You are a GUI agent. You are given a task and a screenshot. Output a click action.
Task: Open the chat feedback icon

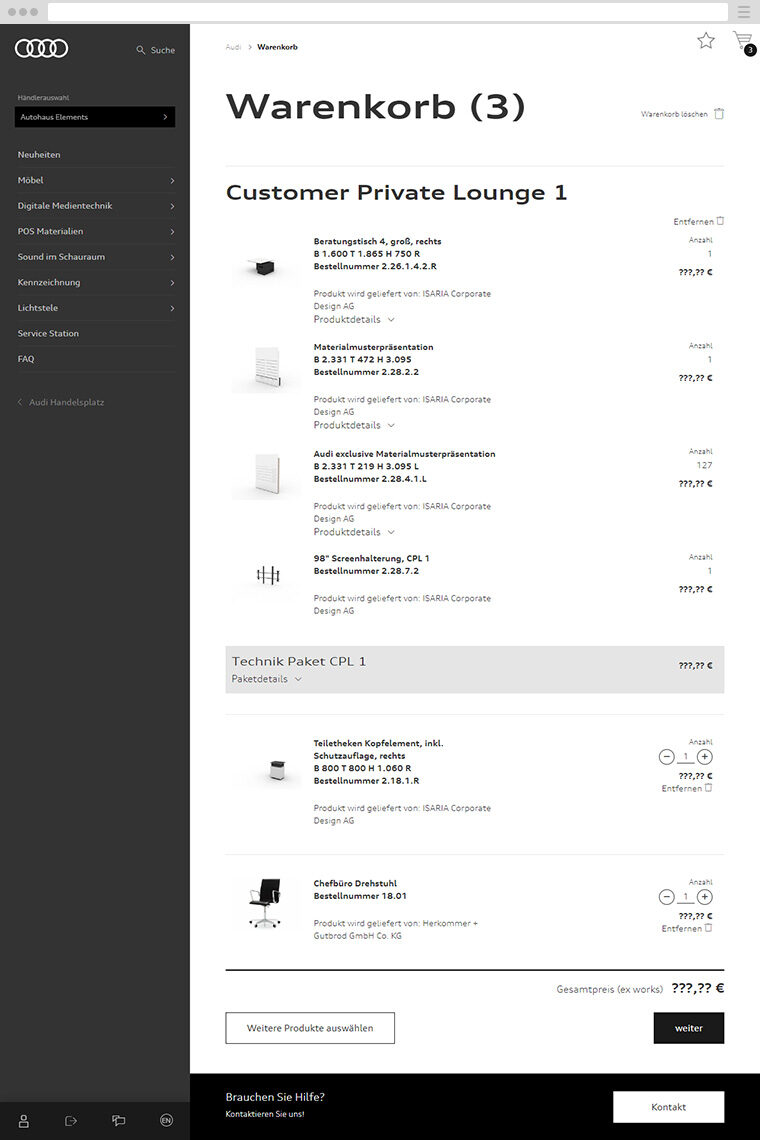[x=119, y=1120]
